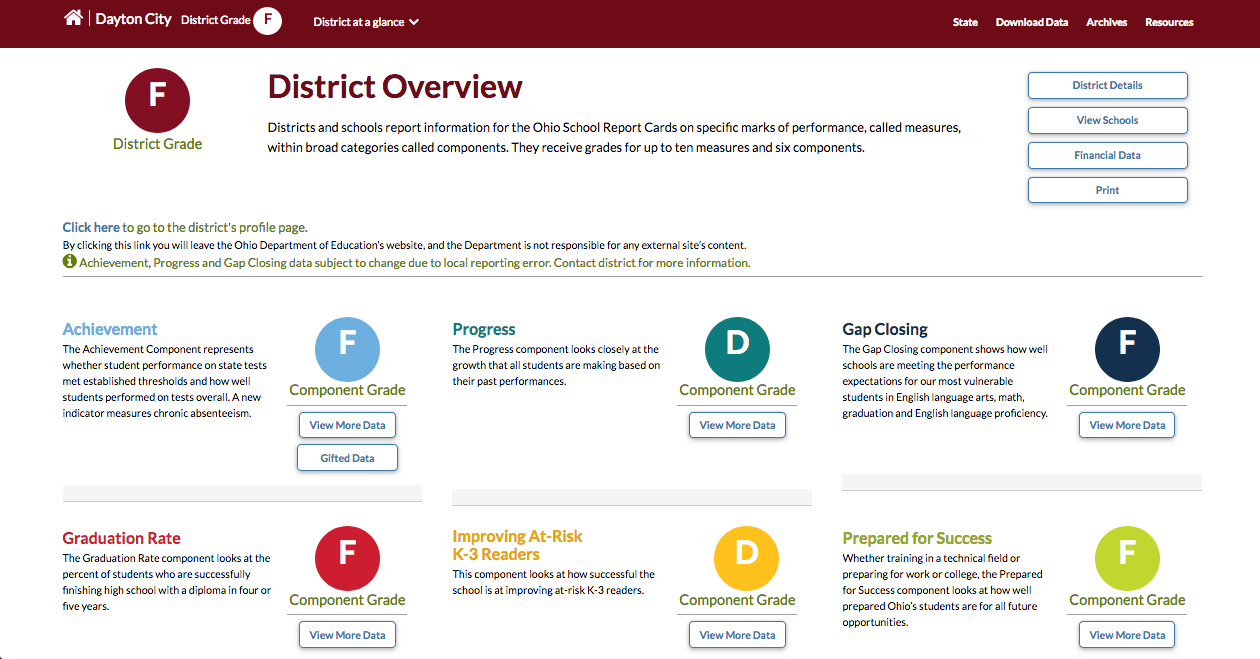Click the Graduation Rate heading
This screenshot has height=659, width=1260.
coord(121,538)
